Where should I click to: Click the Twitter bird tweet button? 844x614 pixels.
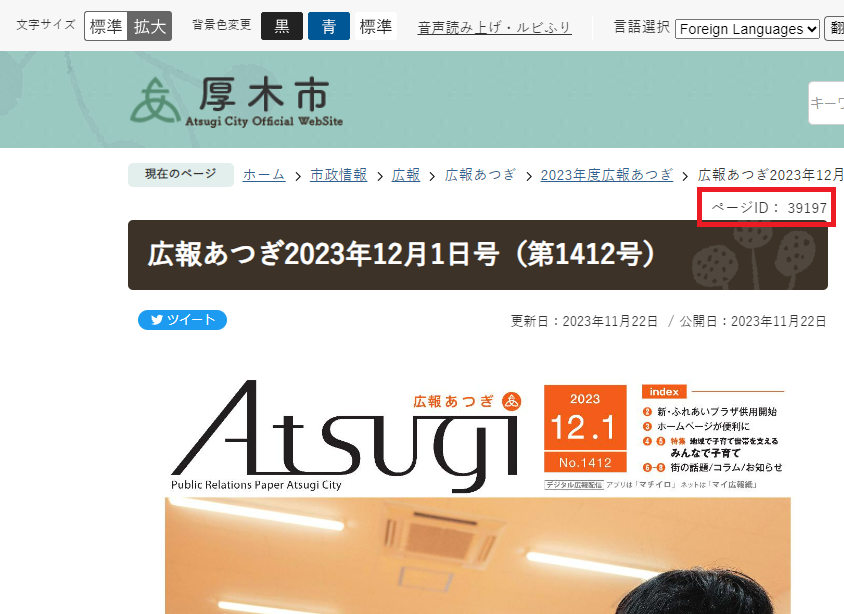(182, 320)
